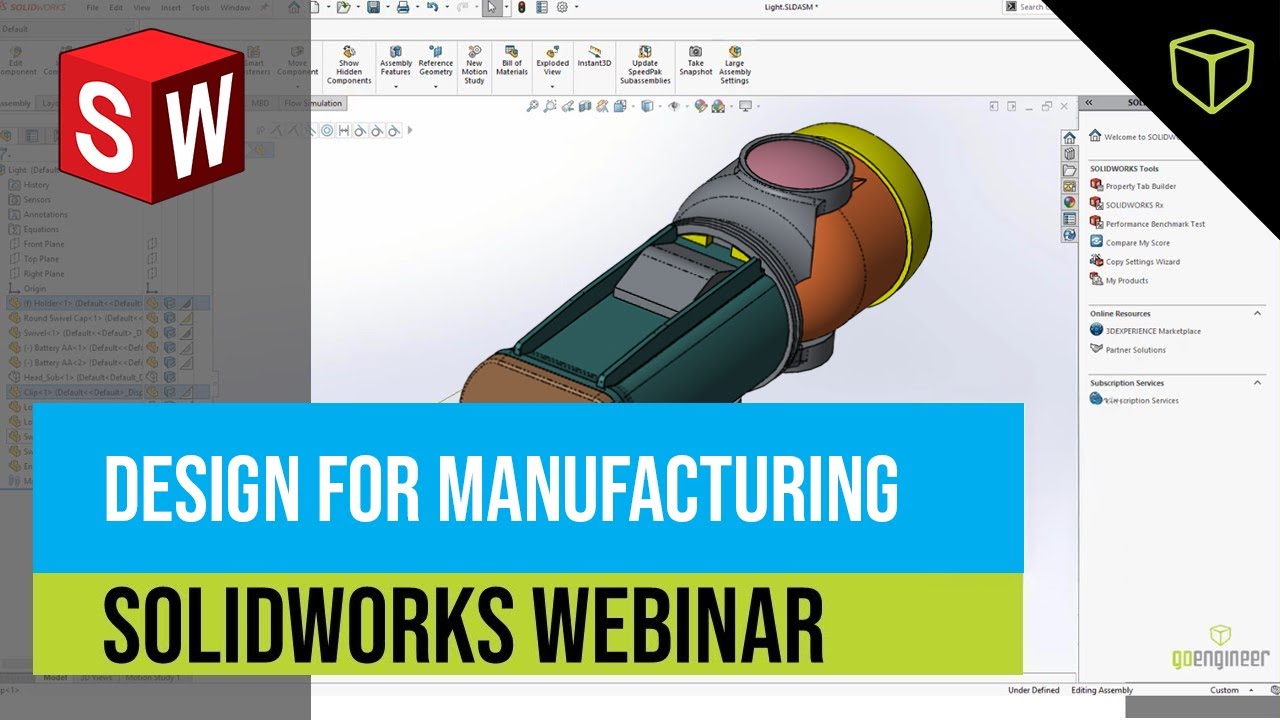Open My Products link
1280x720 pixels.
[x=1119, y=281]
